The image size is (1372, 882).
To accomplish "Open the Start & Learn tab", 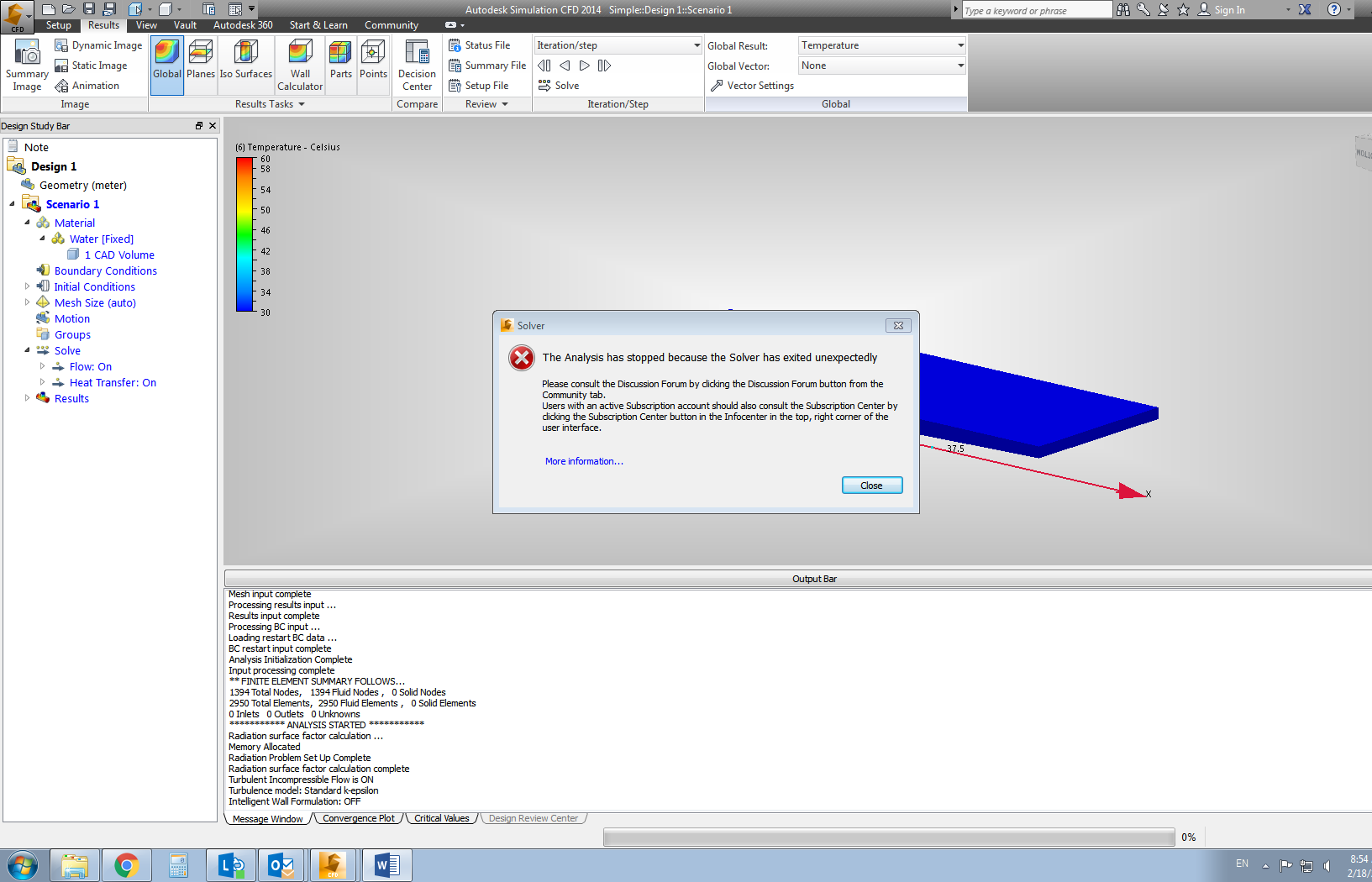I will click(x=318, y=25).
